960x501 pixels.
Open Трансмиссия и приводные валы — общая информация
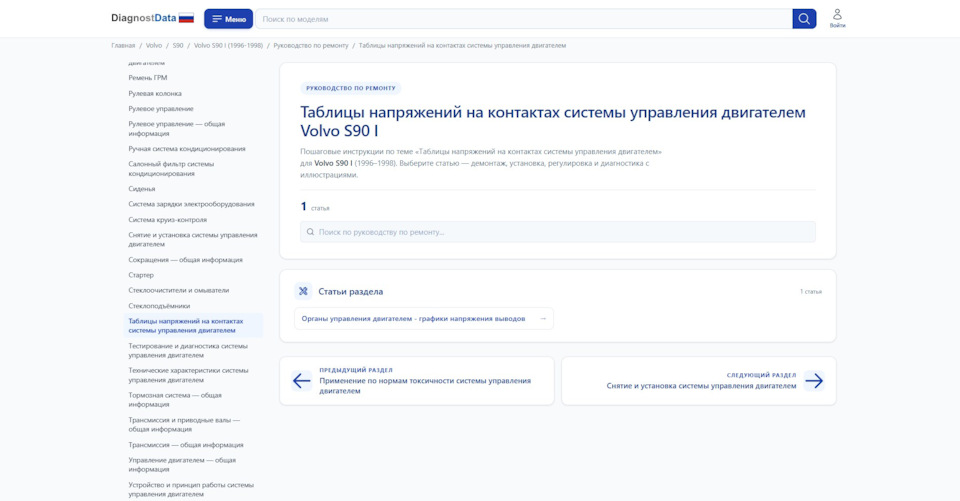pyautogui.click(x=184, y=424)
